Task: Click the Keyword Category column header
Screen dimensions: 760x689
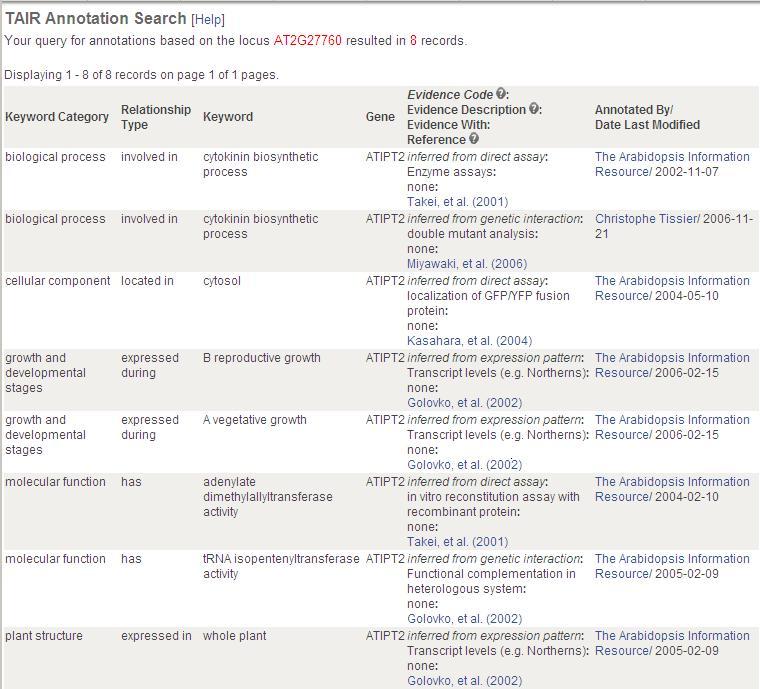Action: (x=57, y=117)
